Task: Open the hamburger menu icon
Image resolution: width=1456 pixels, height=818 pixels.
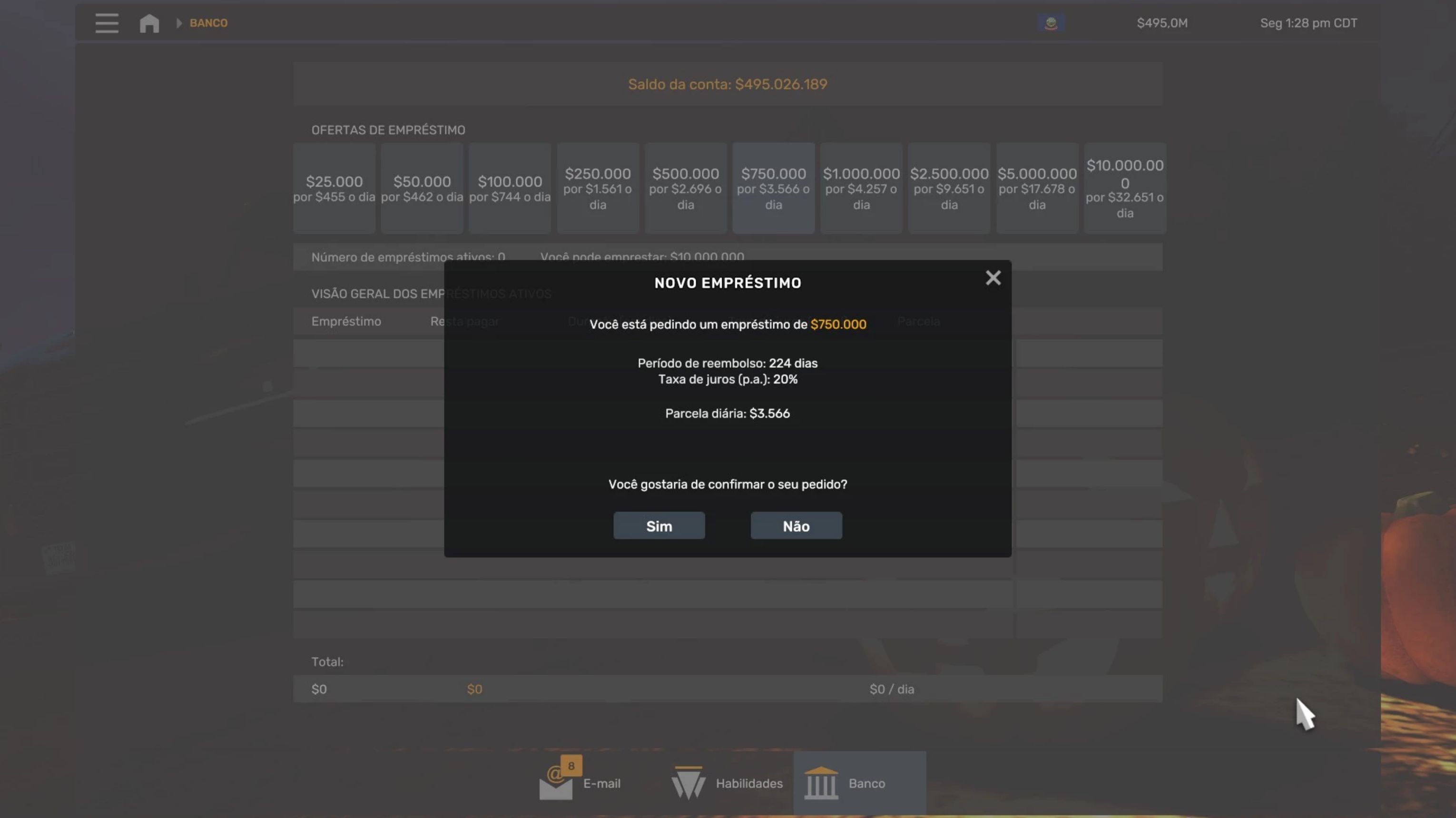Action: 106,23
